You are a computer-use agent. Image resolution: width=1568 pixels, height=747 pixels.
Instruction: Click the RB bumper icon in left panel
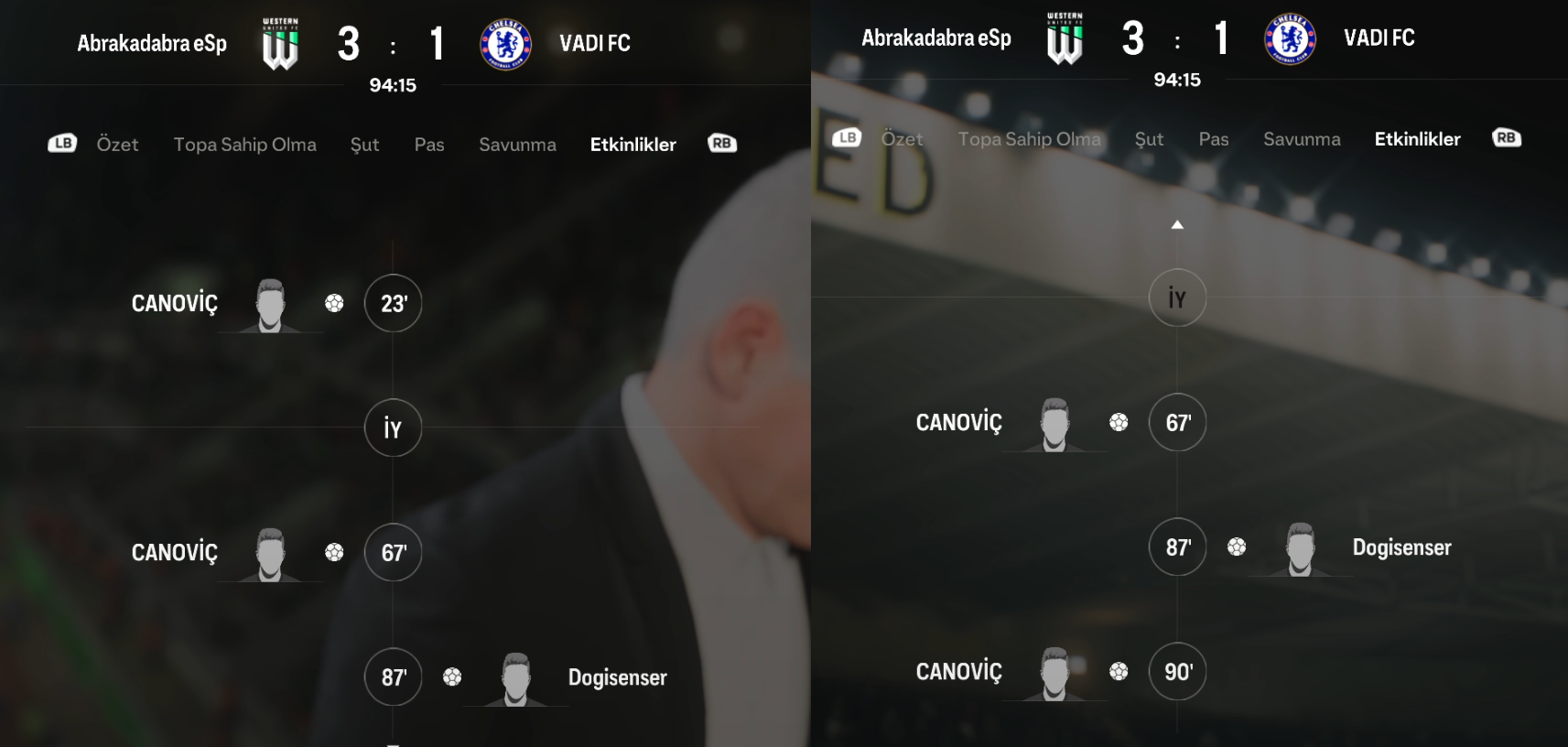click(x=722, y=144)
